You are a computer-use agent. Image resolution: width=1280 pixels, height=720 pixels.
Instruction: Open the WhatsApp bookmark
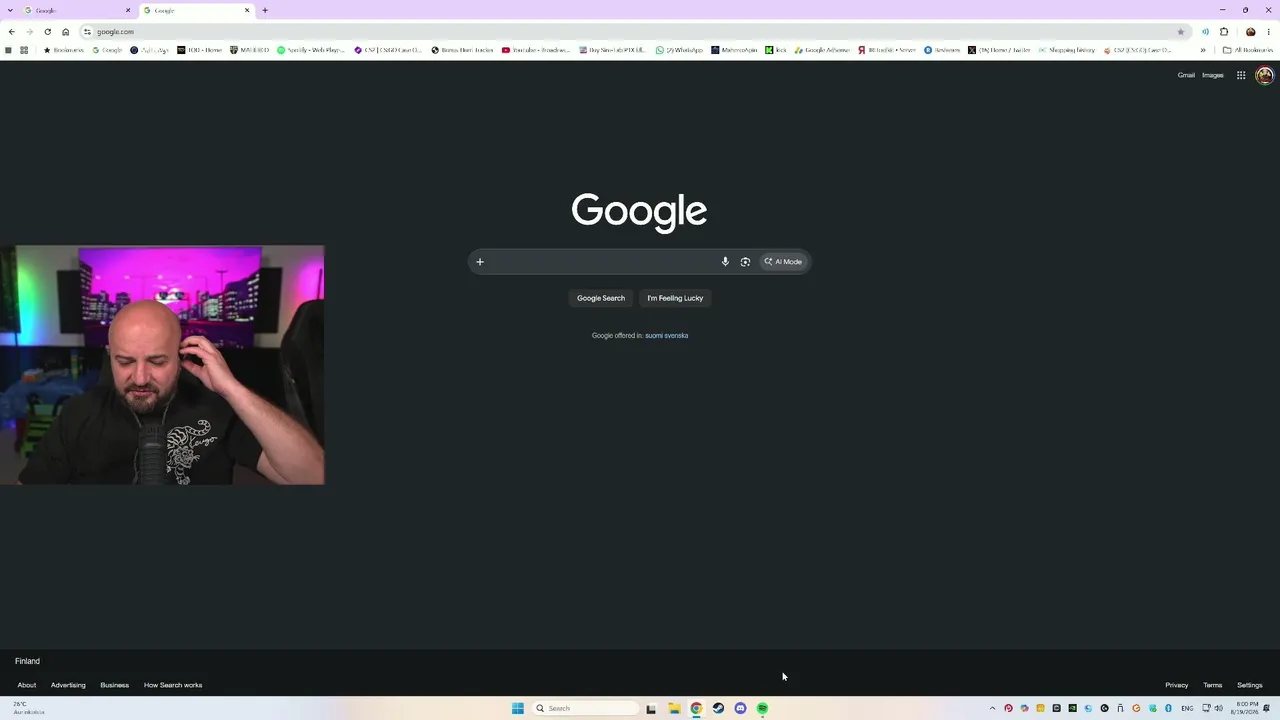pos(680,50)
